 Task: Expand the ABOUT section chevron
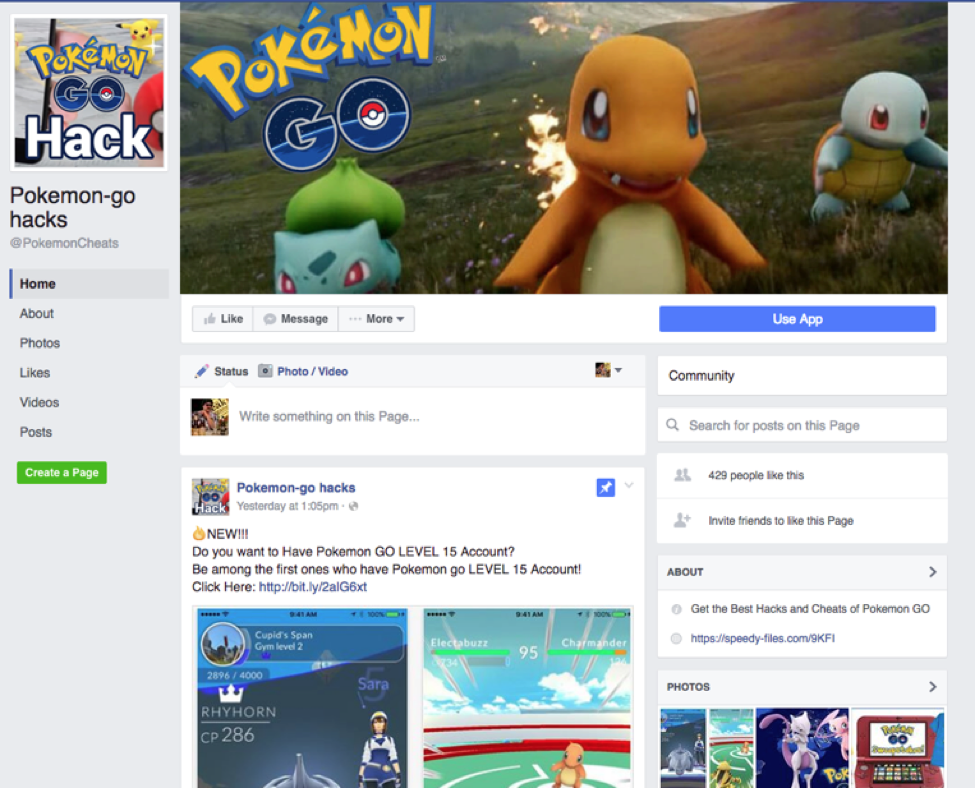click(x=933, y=572)
